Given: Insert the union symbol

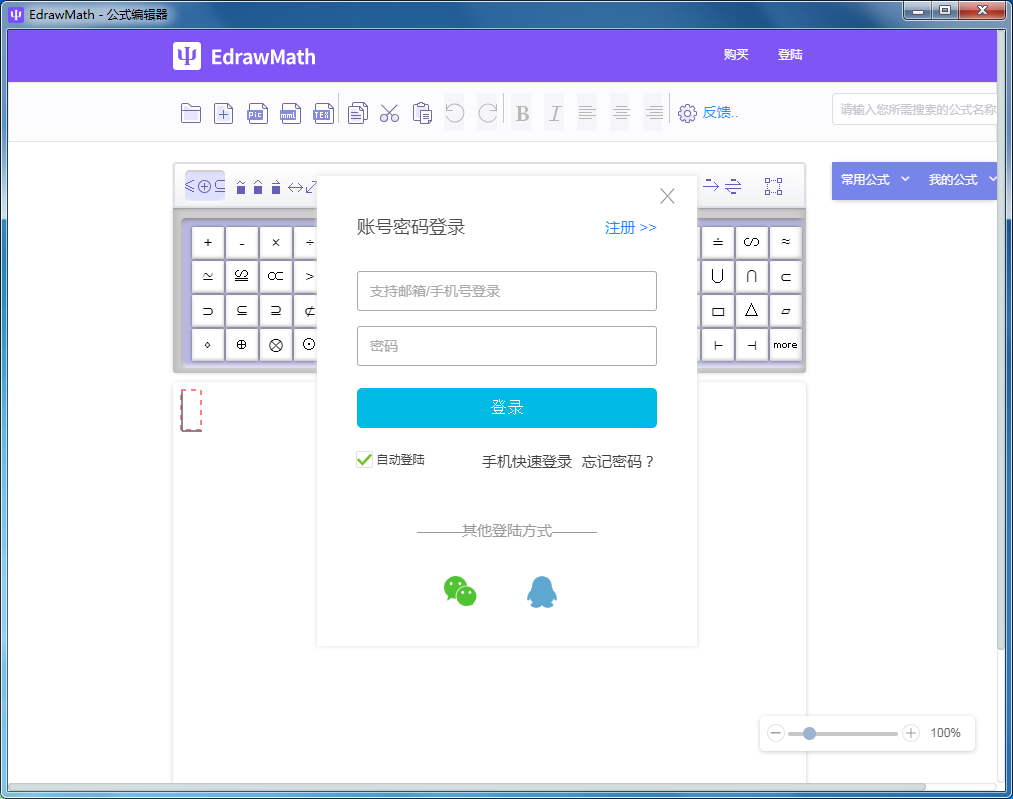Looking at the screenshot, I should (x=717, y=276).
